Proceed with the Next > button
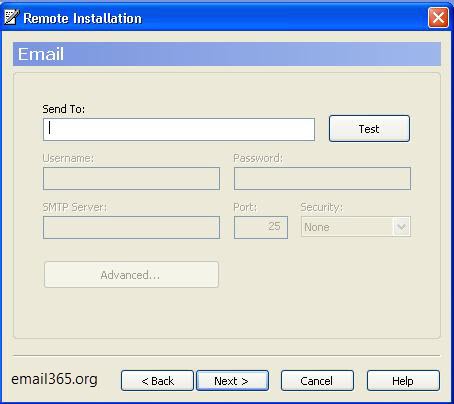Screen dimensions: 454x404 [x=232, y=381]
